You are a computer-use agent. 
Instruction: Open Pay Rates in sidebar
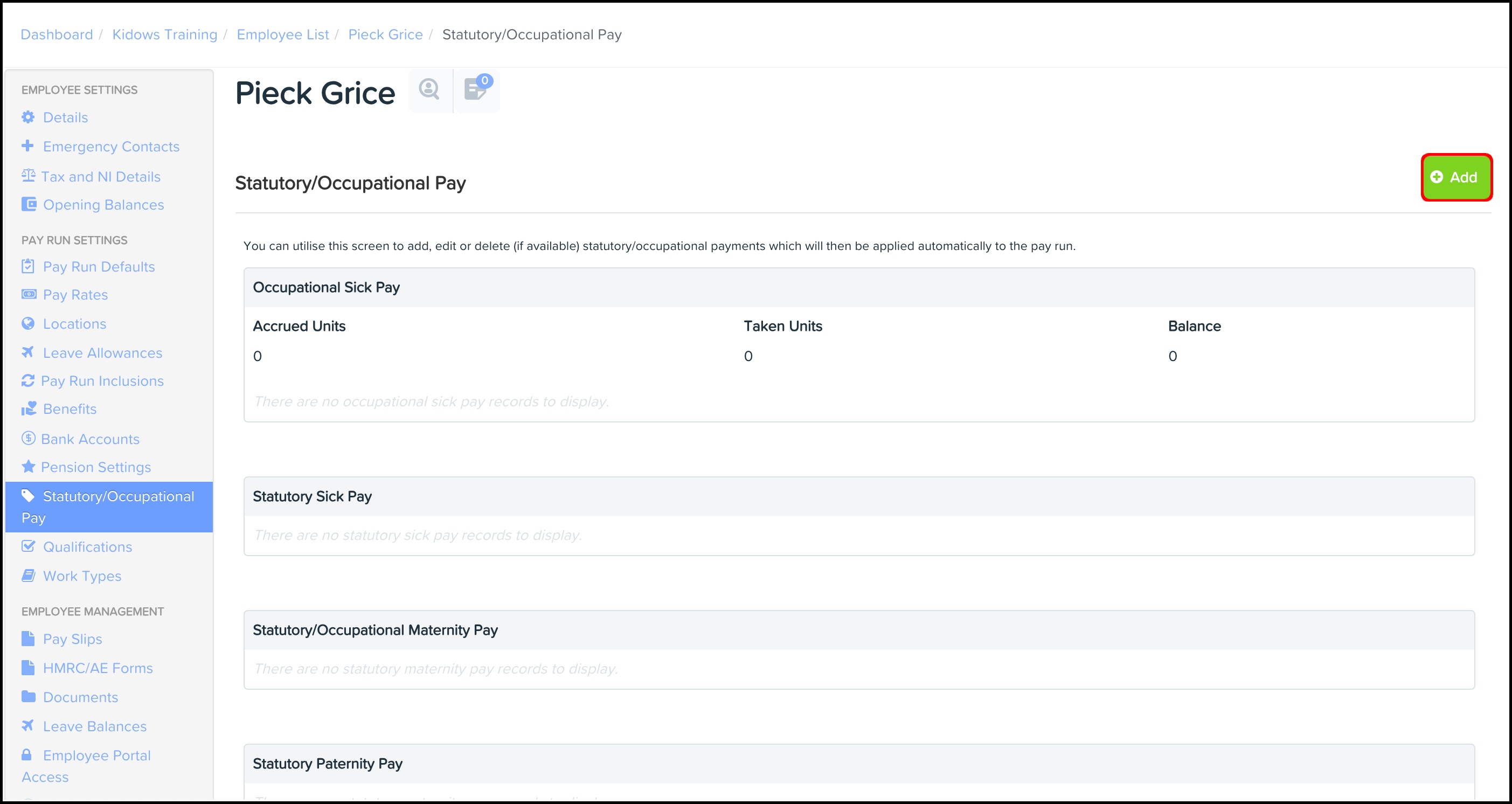click(75, 295)
